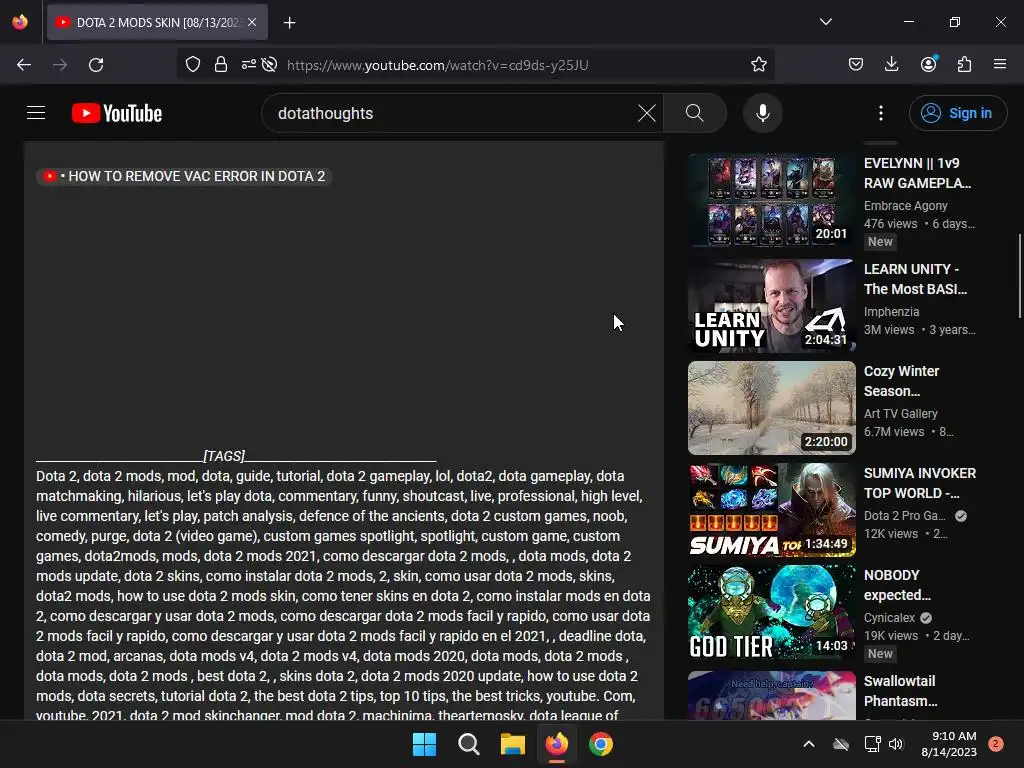This screenshot has width=1024, height=768.
Task: Click the browser forward arrow
Action: pos(60,65)
